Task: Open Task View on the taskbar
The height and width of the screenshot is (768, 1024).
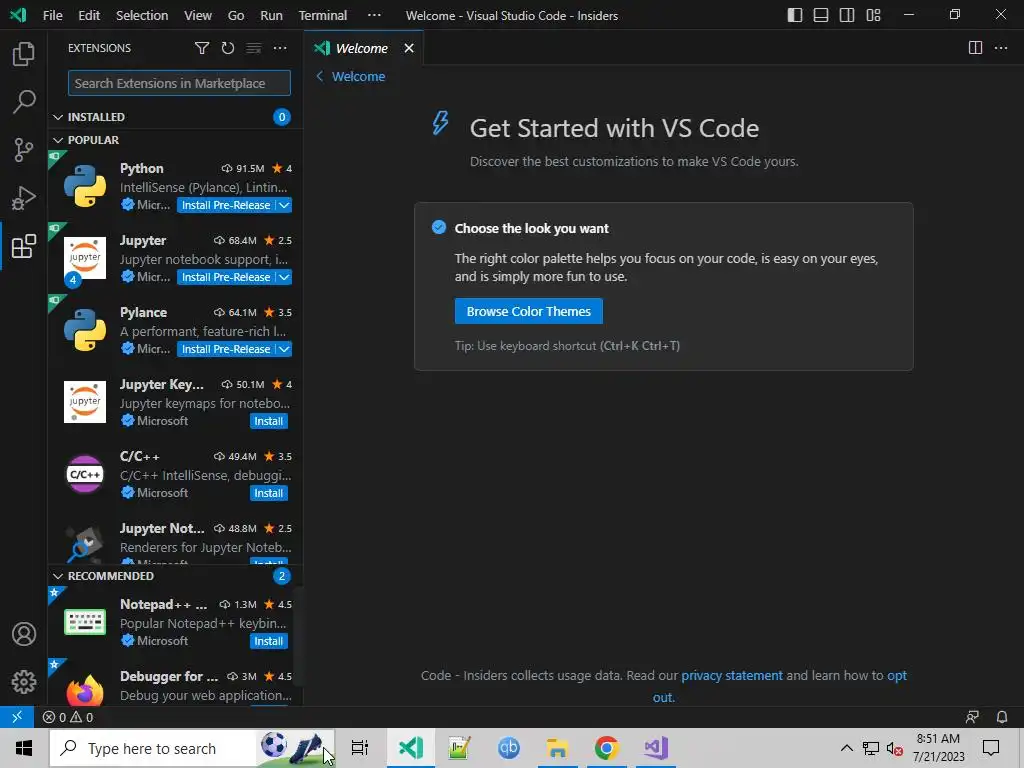Action: (x=360, y=748)
